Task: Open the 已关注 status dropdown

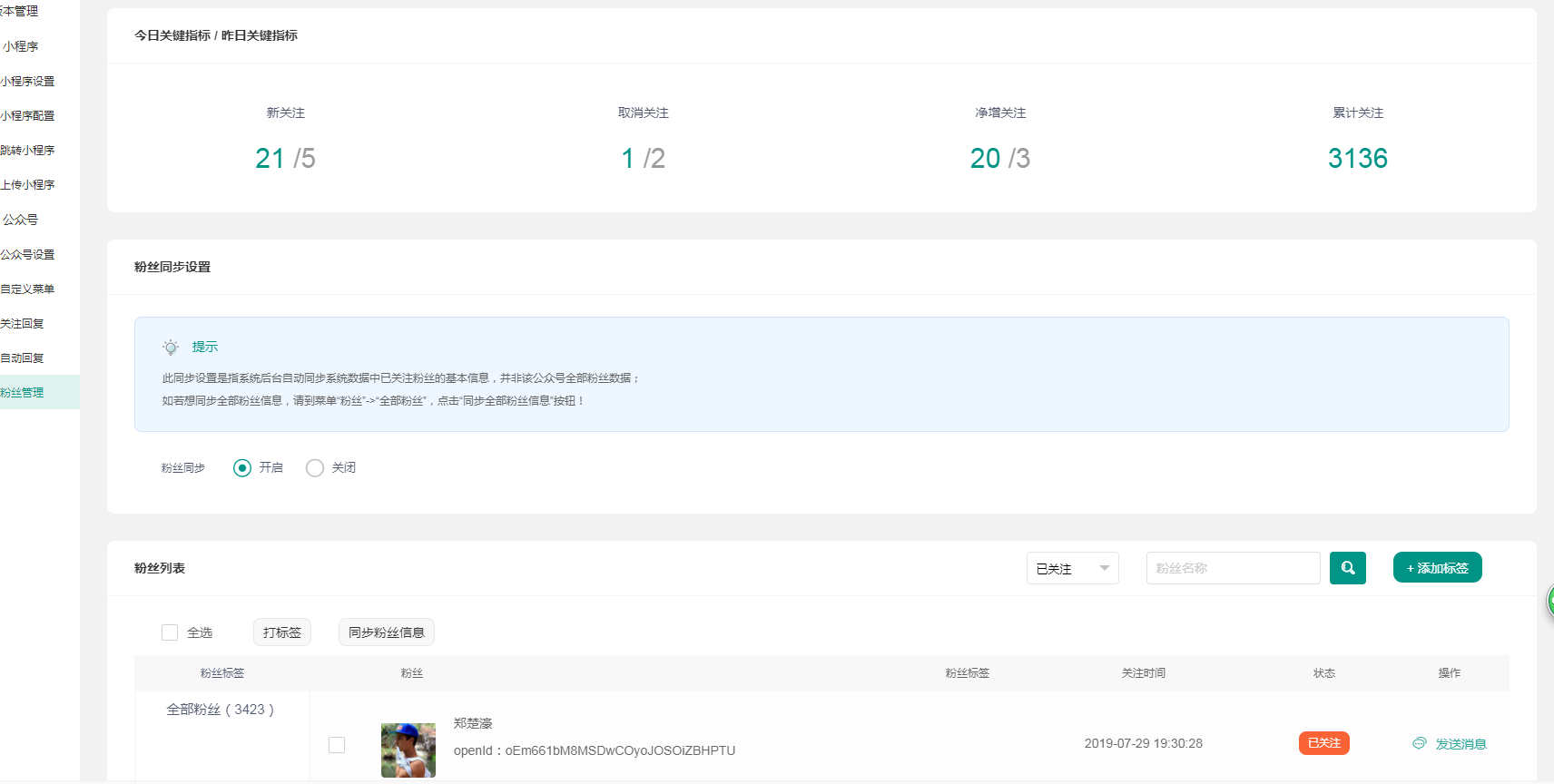Action: 1072,568
